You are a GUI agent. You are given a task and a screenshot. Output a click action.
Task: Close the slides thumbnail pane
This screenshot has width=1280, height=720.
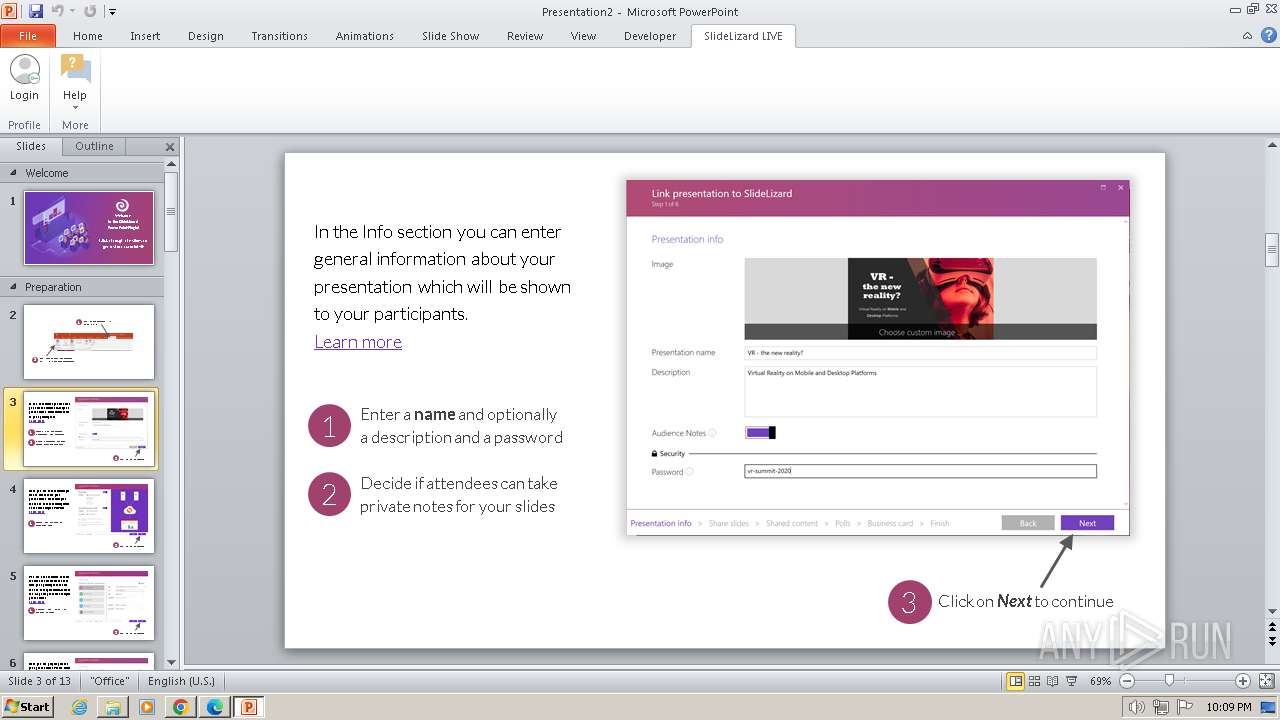tap(170, 146)
